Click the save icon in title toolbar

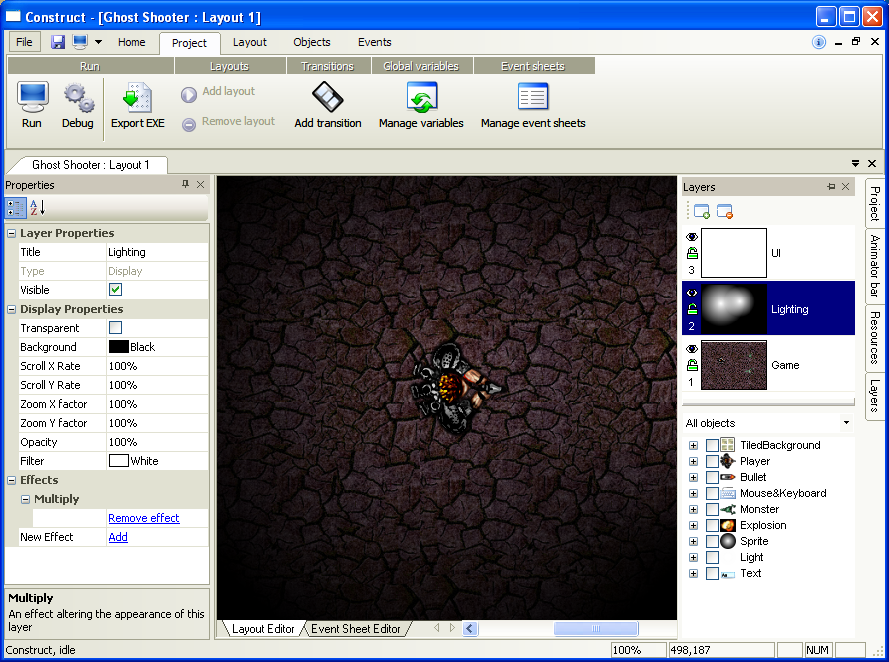pos(58,42)
